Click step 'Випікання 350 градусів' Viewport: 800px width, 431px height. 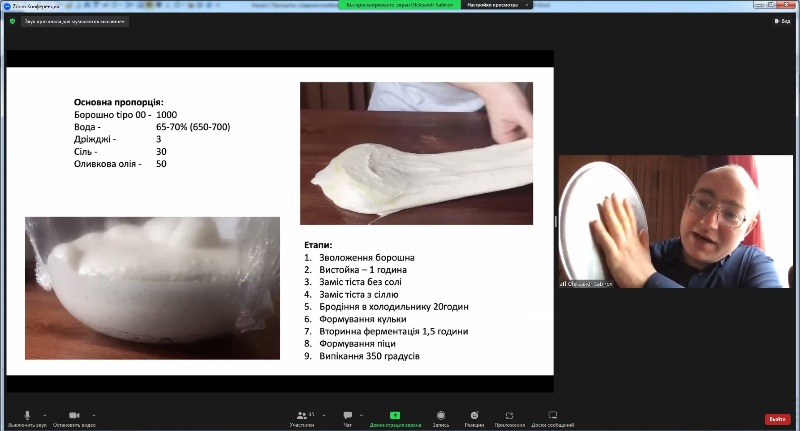369,356
